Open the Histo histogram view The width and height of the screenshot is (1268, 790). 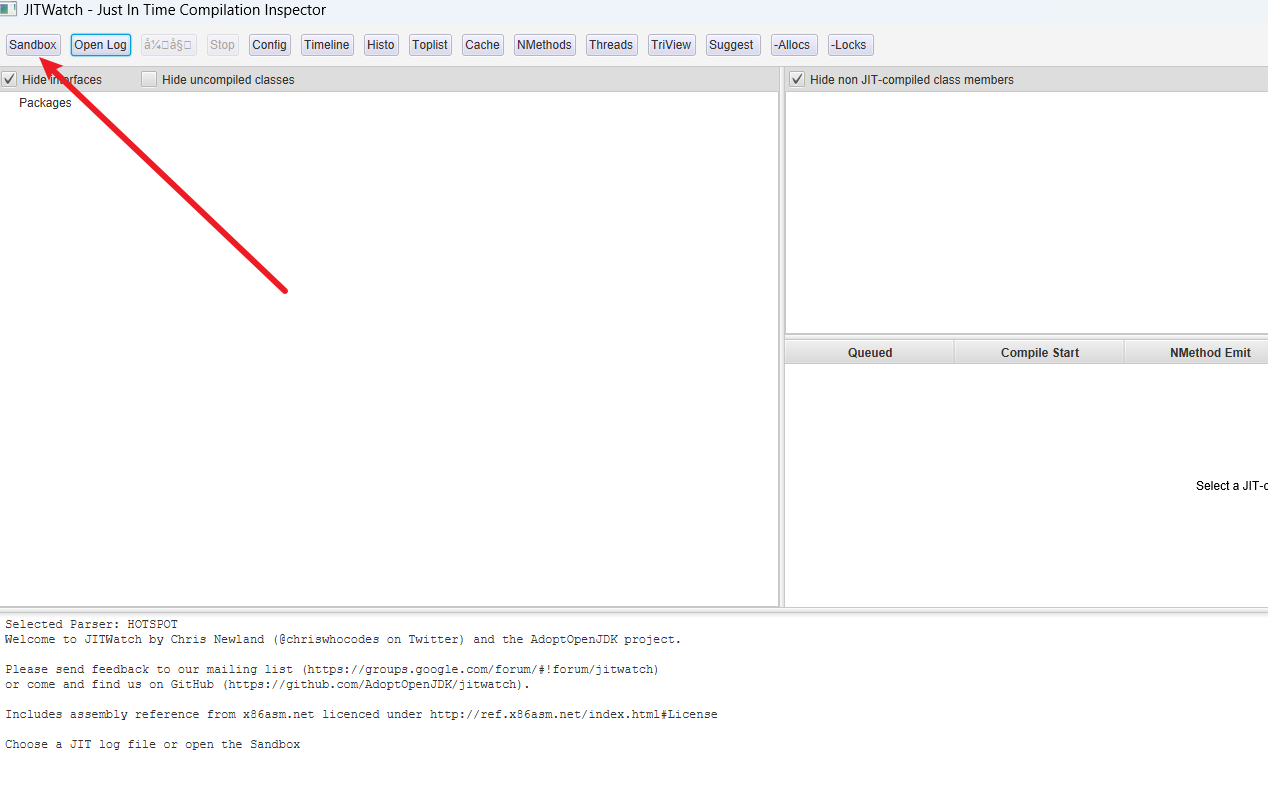pos(380,45)
